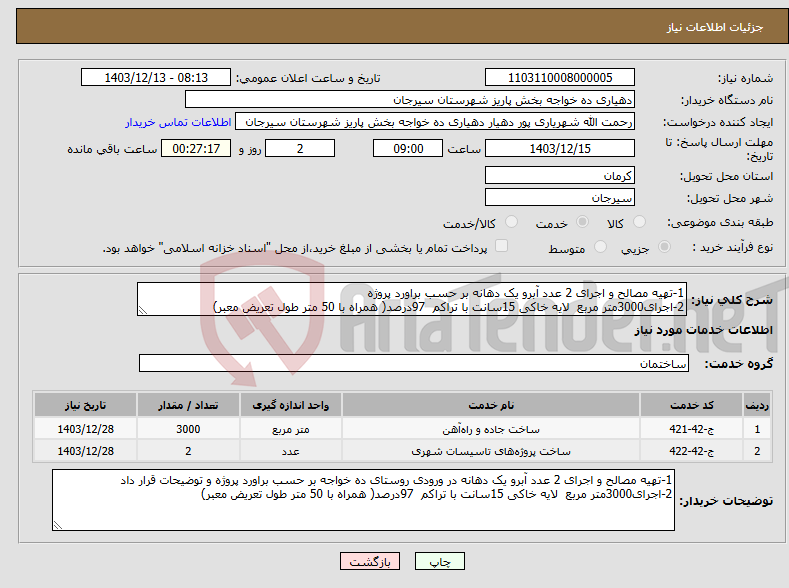Click the چاپ (print) button
This screenshot has height=588, width=789.
439,561
